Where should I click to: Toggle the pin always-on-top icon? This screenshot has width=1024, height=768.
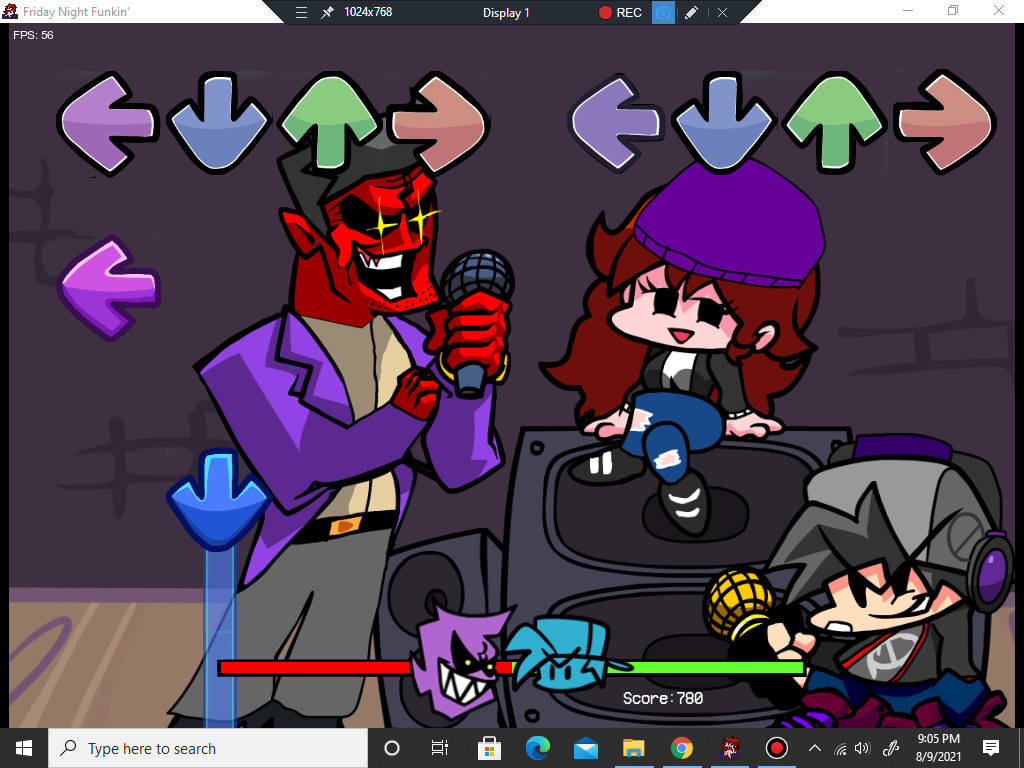(325, 13)
